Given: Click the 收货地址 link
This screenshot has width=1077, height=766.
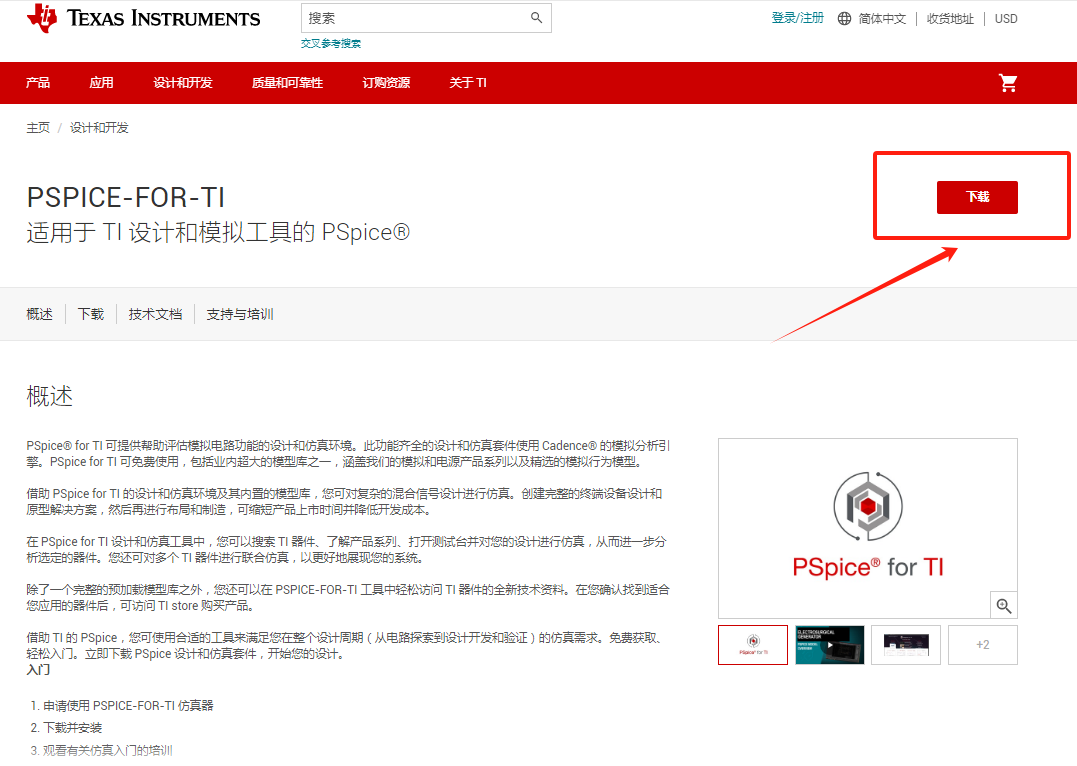Looking at the screenshot, I should (x=950, y=19).
